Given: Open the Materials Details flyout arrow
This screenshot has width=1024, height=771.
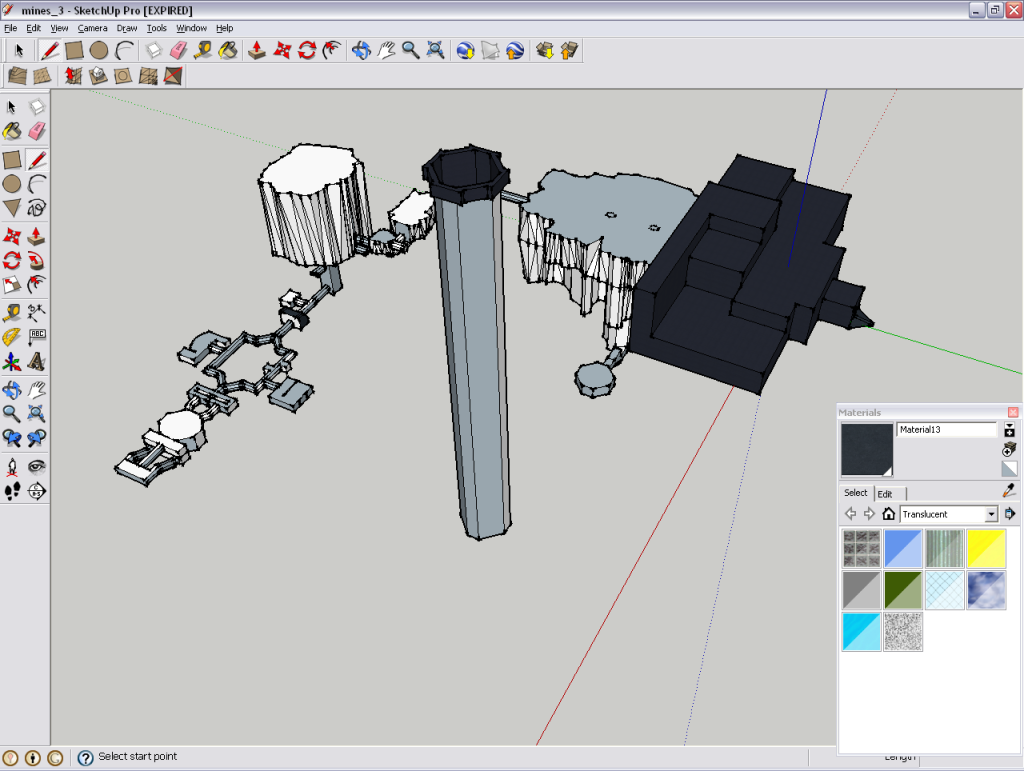Looking at the screenshot, I should (1010, 514).
